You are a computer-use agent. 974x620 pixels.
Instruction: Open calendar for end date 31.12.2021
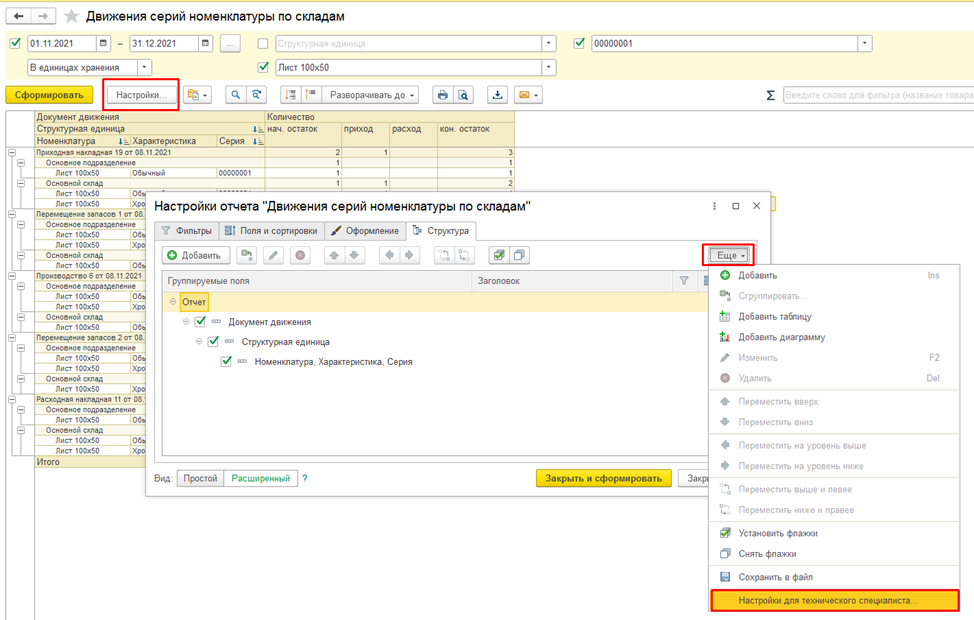[205, 43]
